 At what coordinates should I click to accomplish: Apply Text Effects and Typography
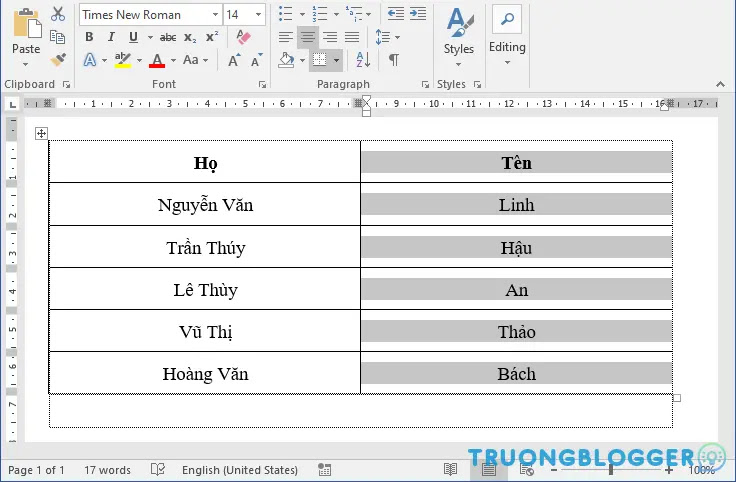(x=90, y=60)
